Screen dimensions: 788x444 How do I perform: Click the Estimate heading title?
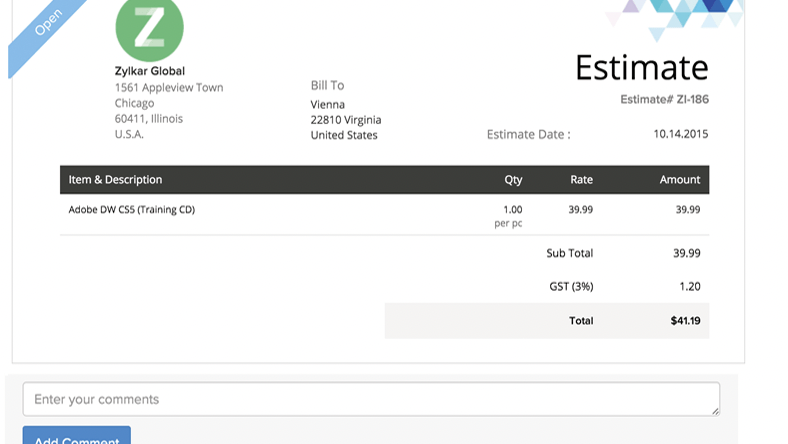(641, 68)
